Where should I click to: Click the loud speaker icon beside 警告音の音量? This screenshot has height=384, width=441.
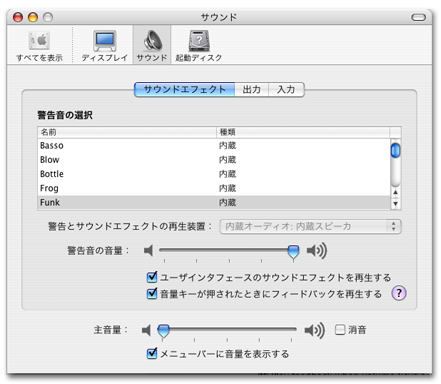click(x=317, y=250)
